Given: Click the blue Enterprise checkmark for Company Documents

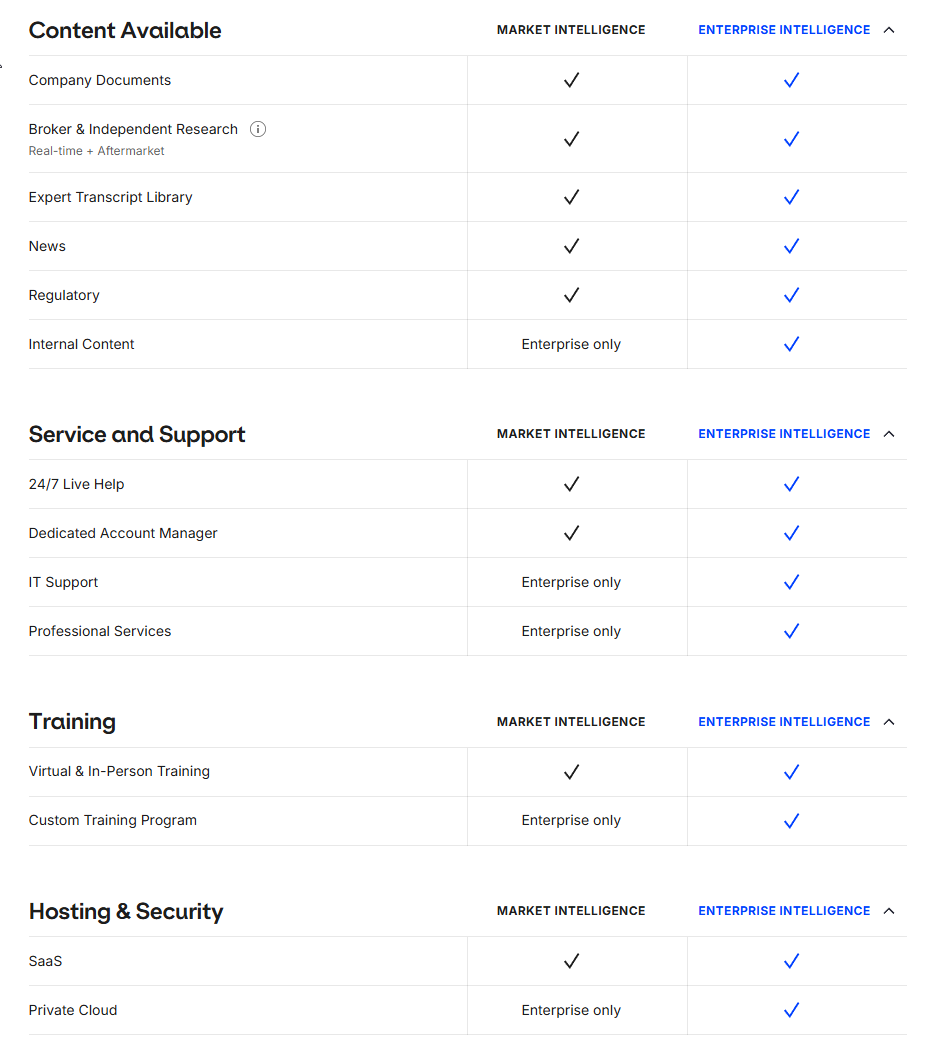Looking at the screenshot, I should coord(791,80).
